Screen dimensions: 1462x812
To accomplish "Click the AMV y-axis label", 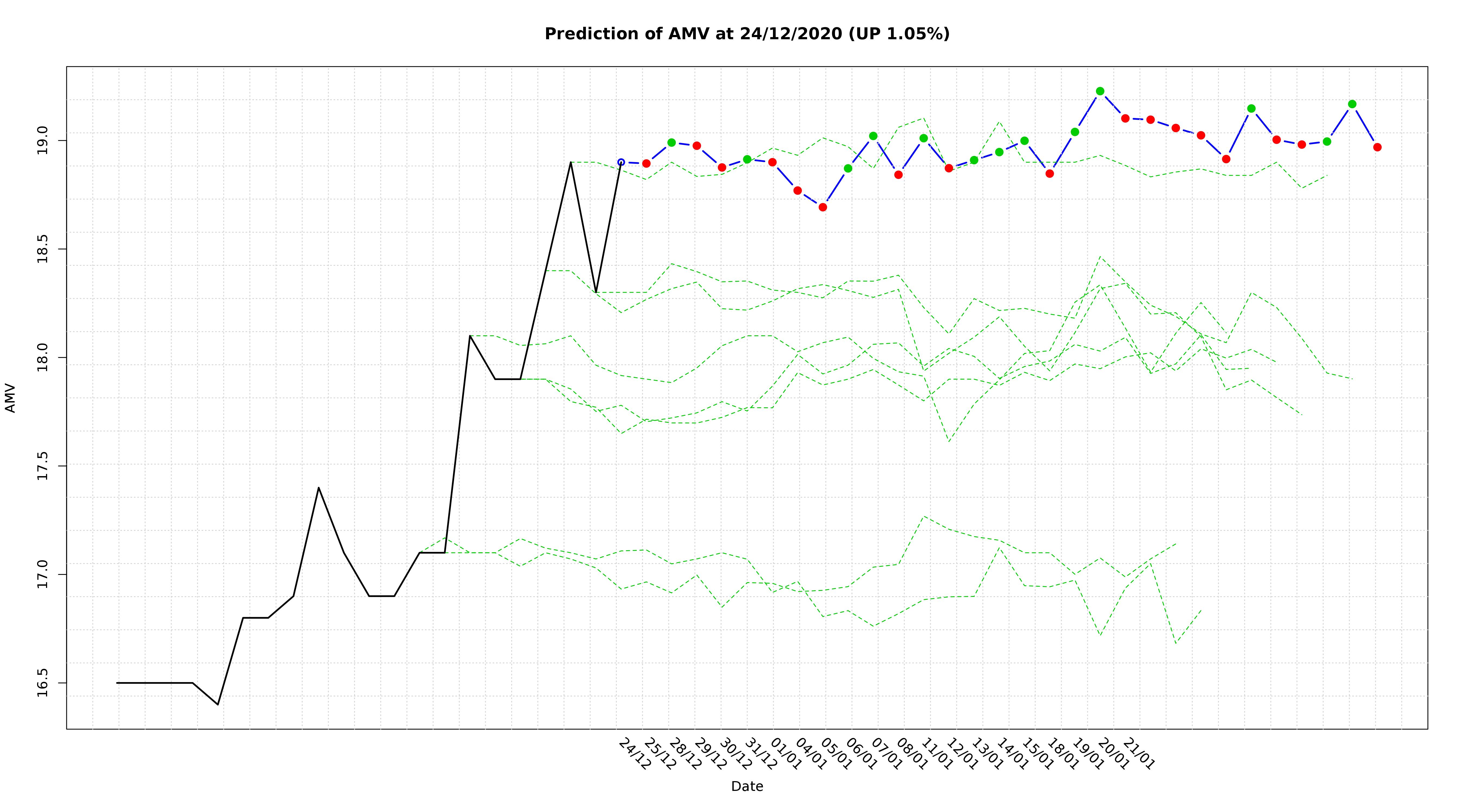I will [x=10, y=398].
